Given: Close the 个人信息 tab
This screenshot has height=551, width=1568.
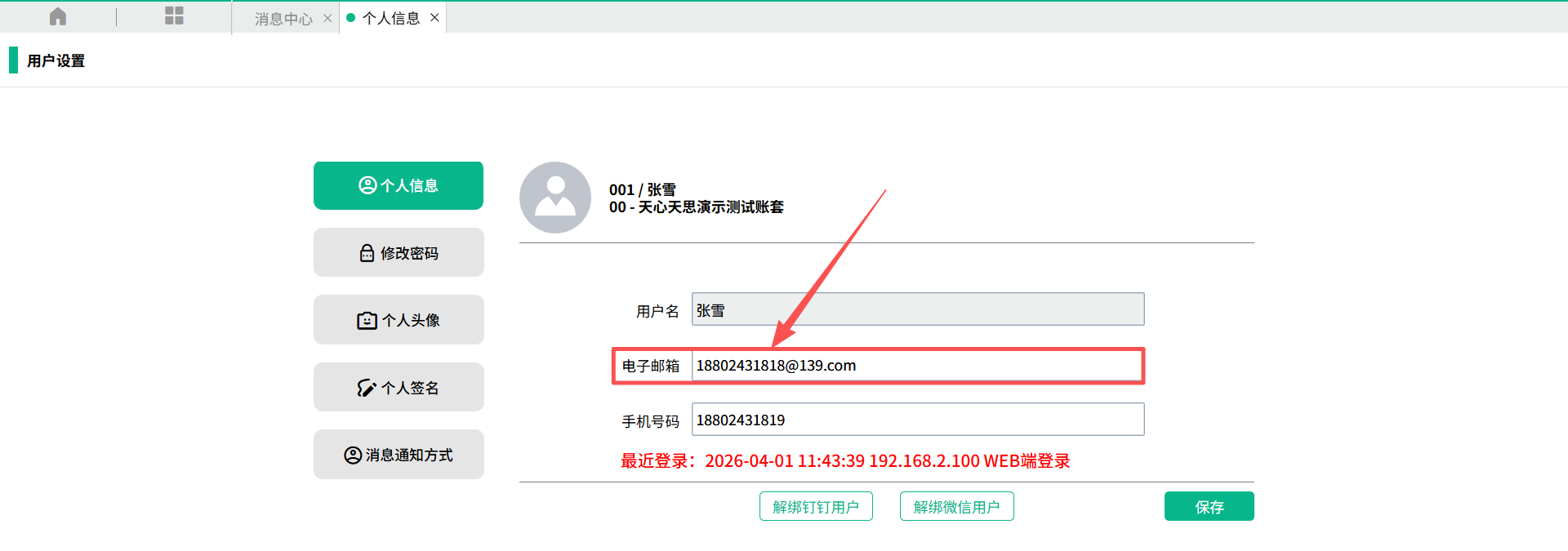Looking at the screenshot, I should coord(434,17).
